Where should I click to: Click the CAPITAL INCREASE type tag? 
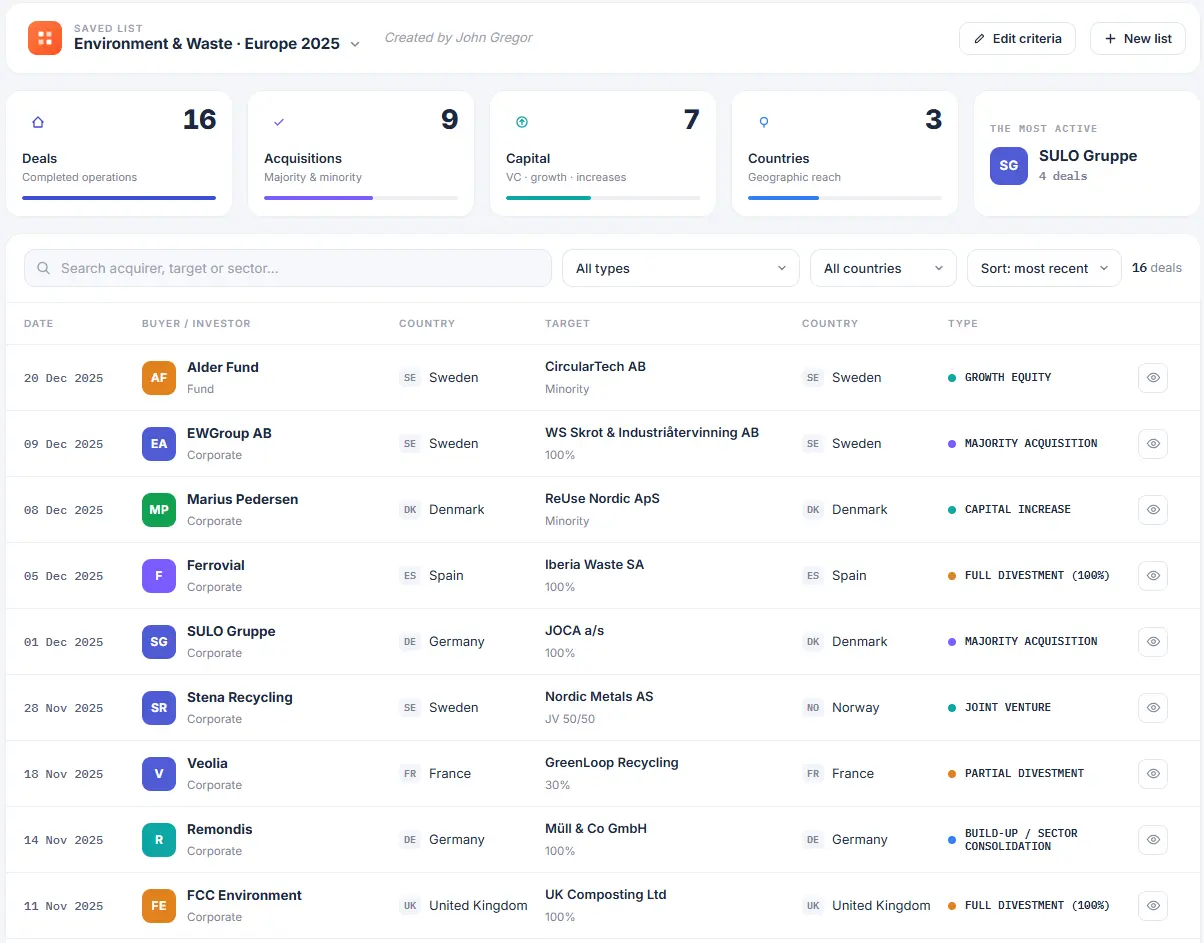(1010, 510)
